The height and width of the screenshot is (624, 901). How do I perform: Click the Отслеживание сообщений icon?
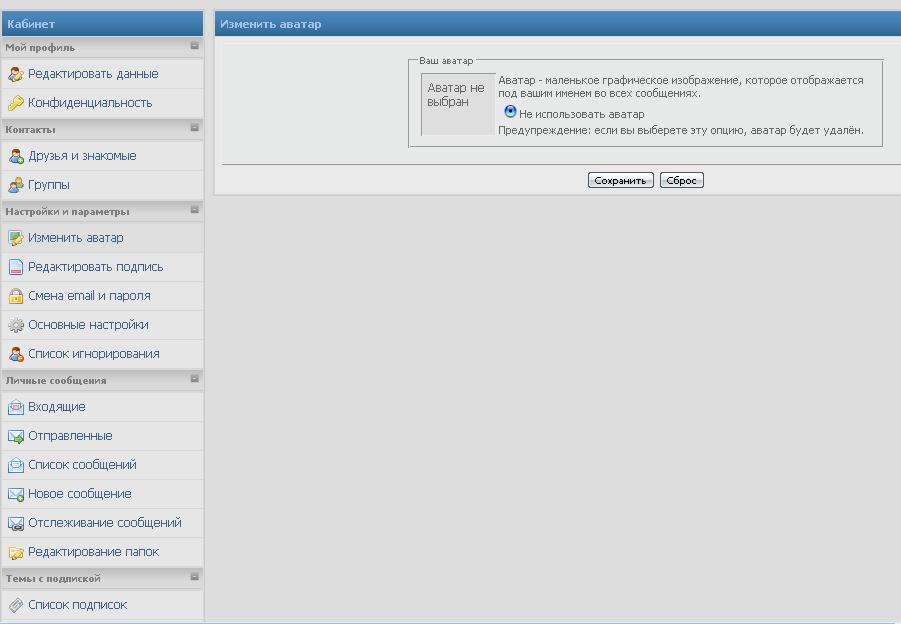pos(16,523)
